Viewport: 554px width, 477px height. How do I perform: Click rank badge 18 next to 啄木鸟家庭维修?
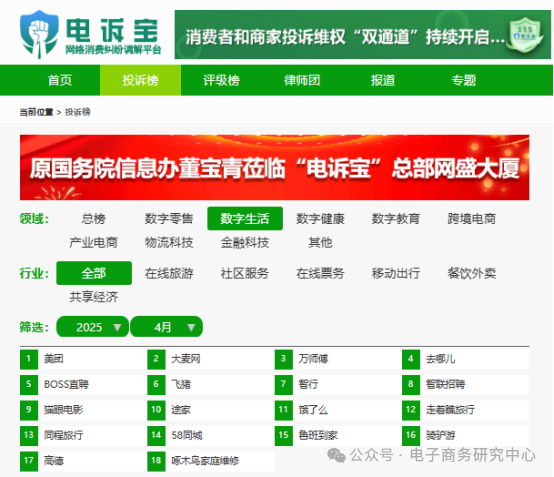(156, 461)
